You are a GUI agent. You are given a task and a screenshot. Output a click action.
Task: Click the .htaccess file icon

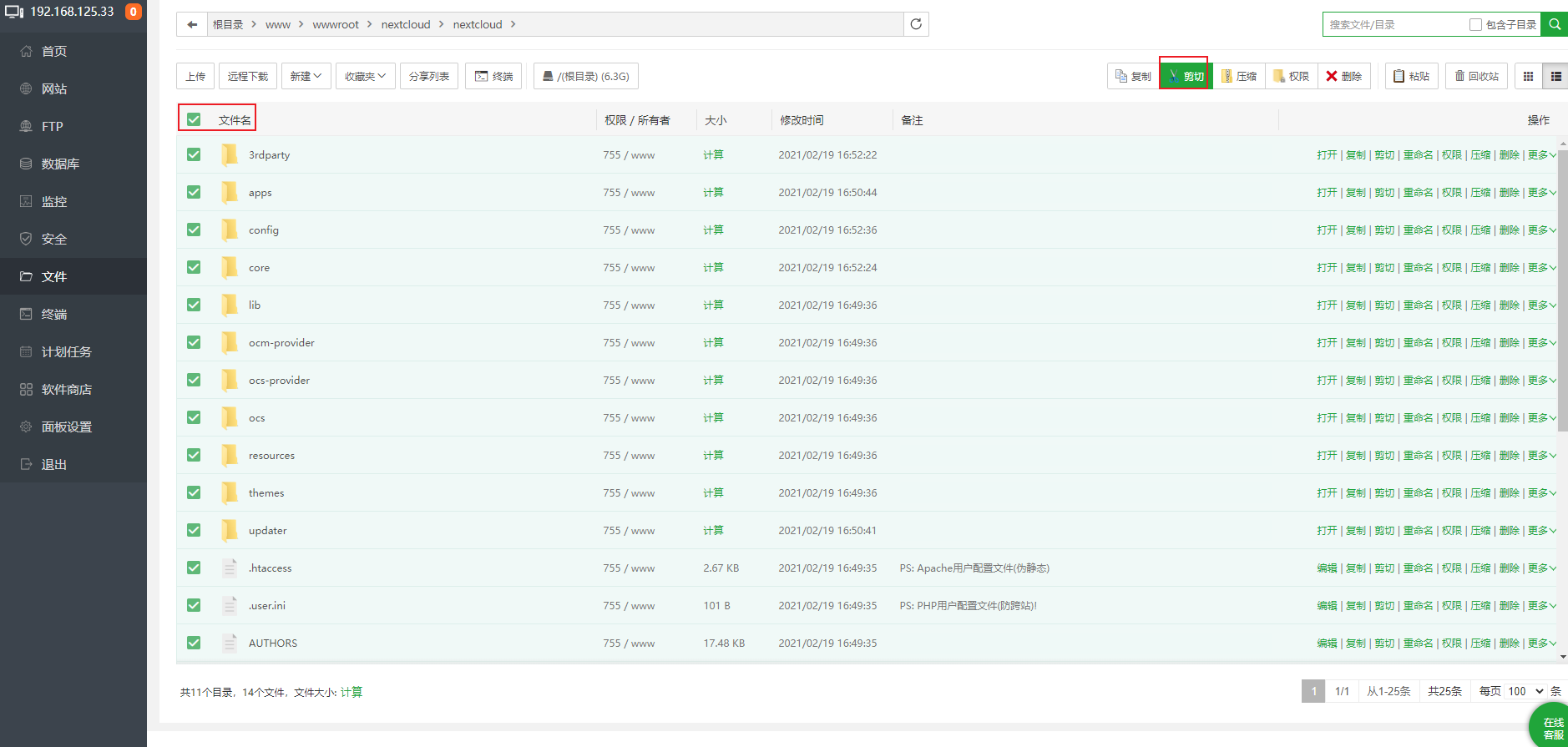pos(230,568)
